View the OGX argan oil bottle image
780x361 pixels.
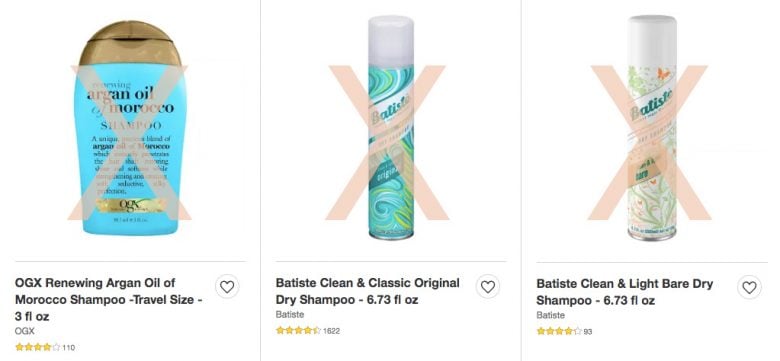(130, 128)
